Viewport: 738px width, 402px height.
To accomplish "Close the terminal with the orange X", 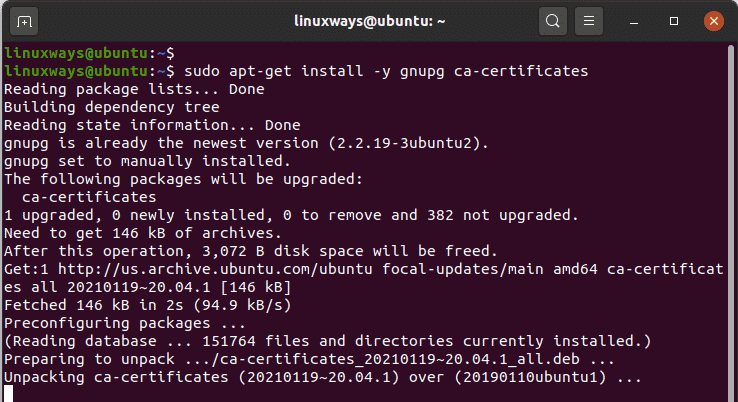I will point(714,21).
